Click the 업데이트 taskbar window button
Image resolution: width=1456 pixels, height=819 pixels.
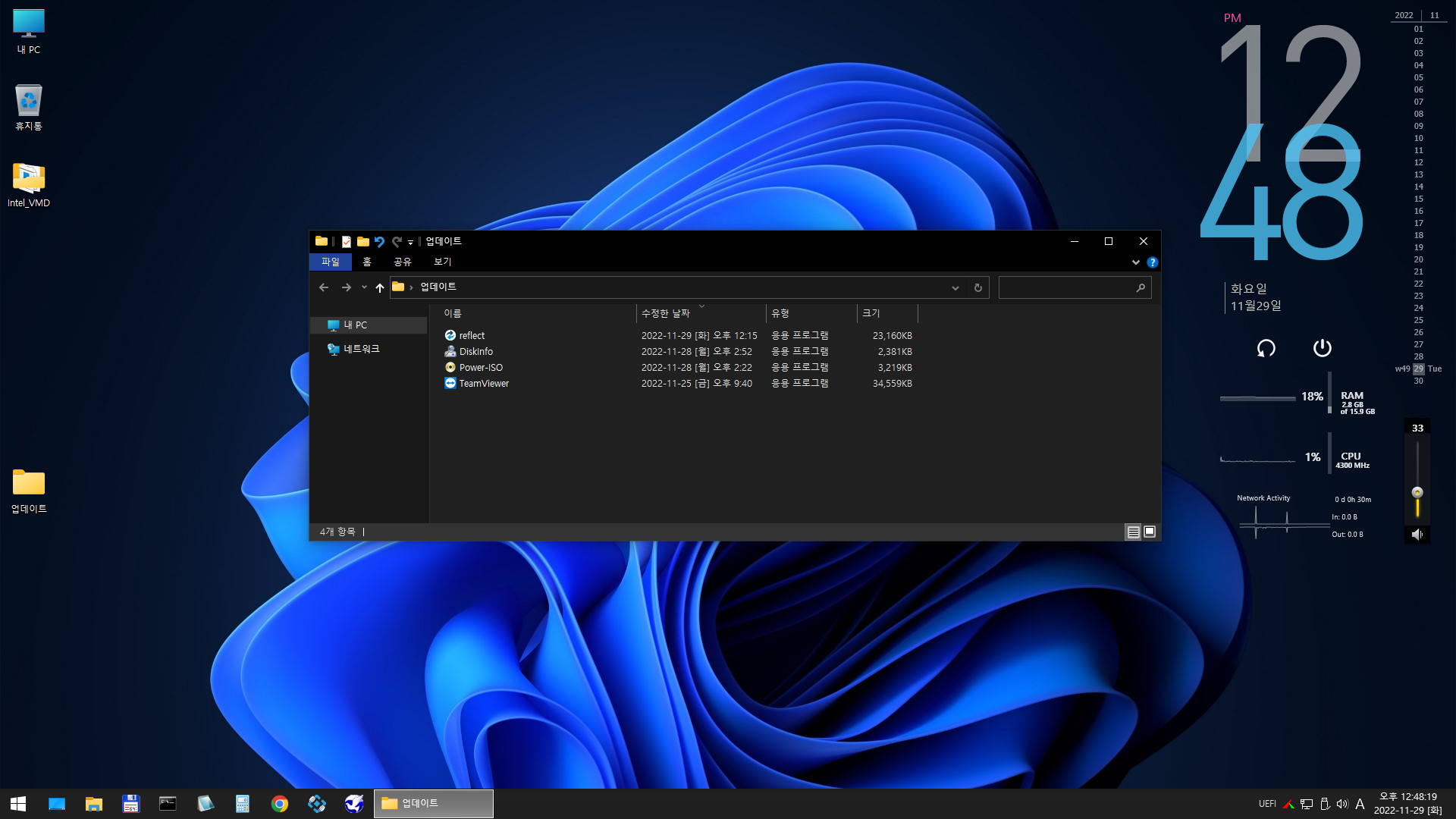(x=434, y=804)
